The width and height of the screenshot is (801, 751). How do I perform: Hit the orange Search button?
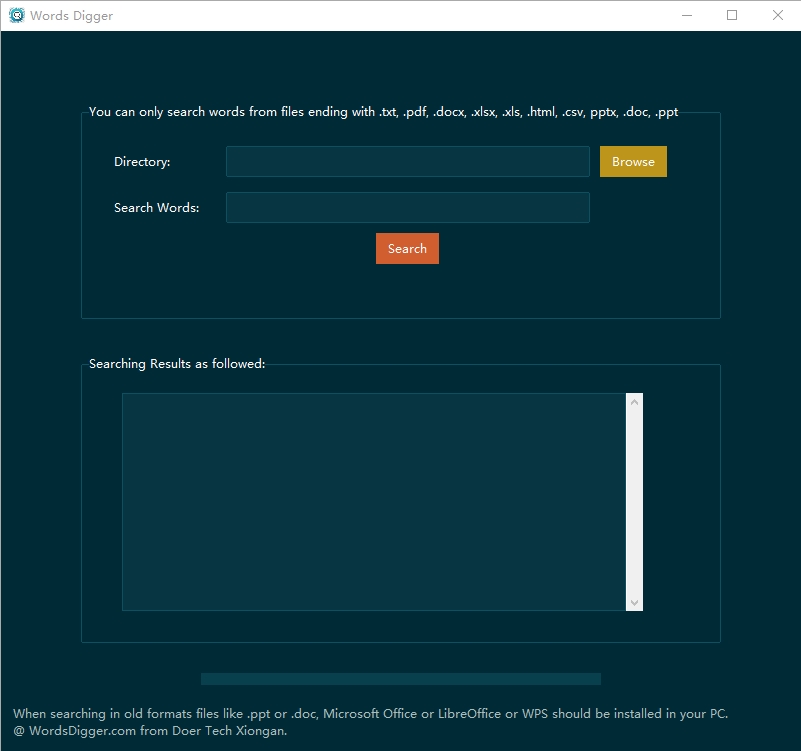pyautogui.click(x=407, y=249)
